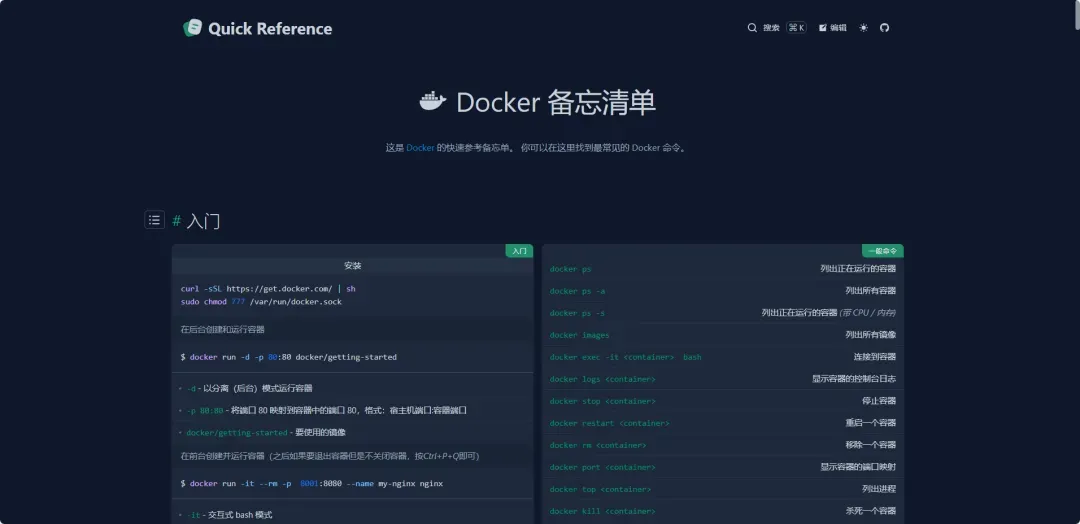Image resolution: width=1080 pixels, height=524 pixels.
Task: Click the docker images command
Action: pos(579,335)
